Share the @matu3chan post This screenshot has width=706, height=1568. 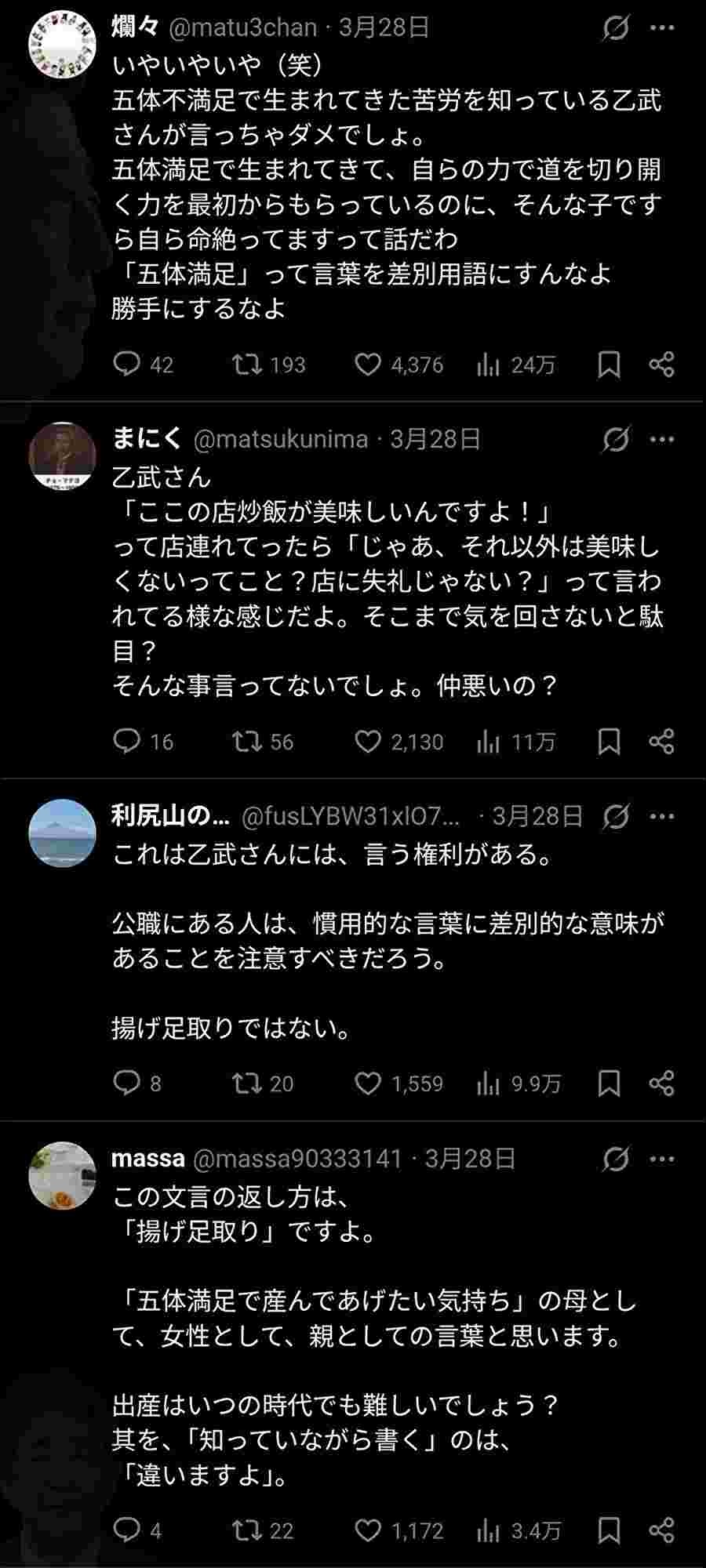(661, 365)
